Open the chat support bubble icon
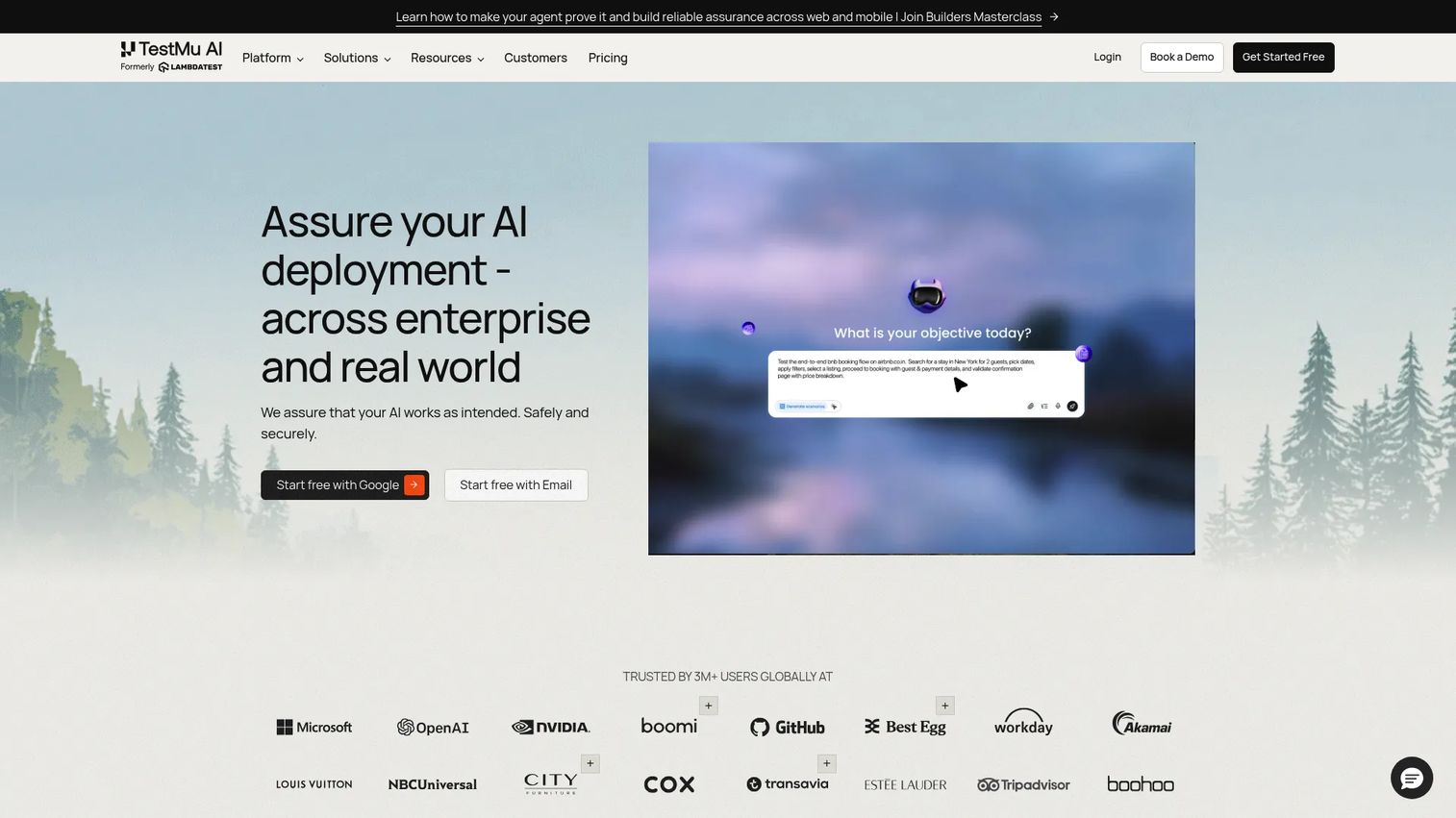1456x818 pixels. pyautogui.click(x=1412, y=778)
